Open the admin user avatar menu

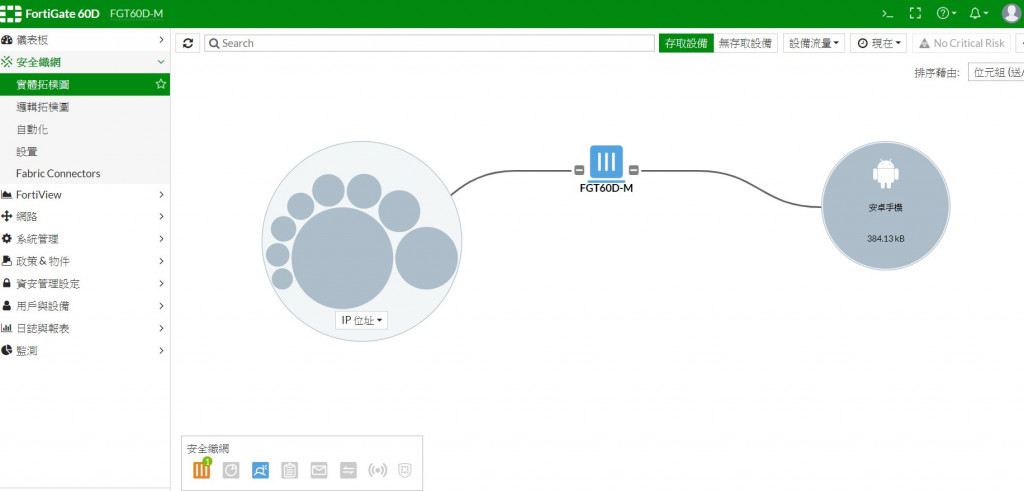tap(1011, 13)
